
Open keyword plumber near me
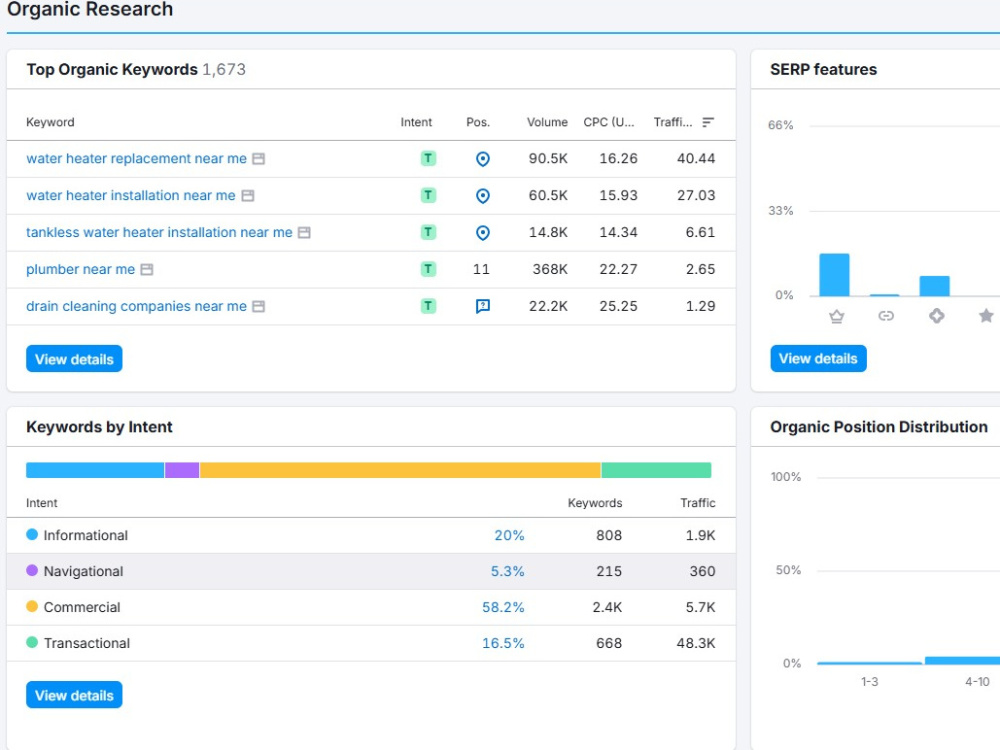(x=80, y=269)
